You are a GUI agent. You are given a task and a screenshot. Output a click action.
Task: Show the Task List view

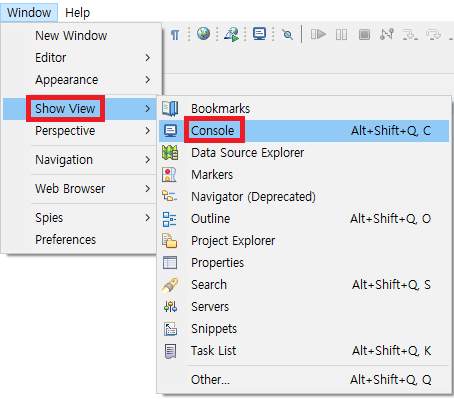click(304, 351)
